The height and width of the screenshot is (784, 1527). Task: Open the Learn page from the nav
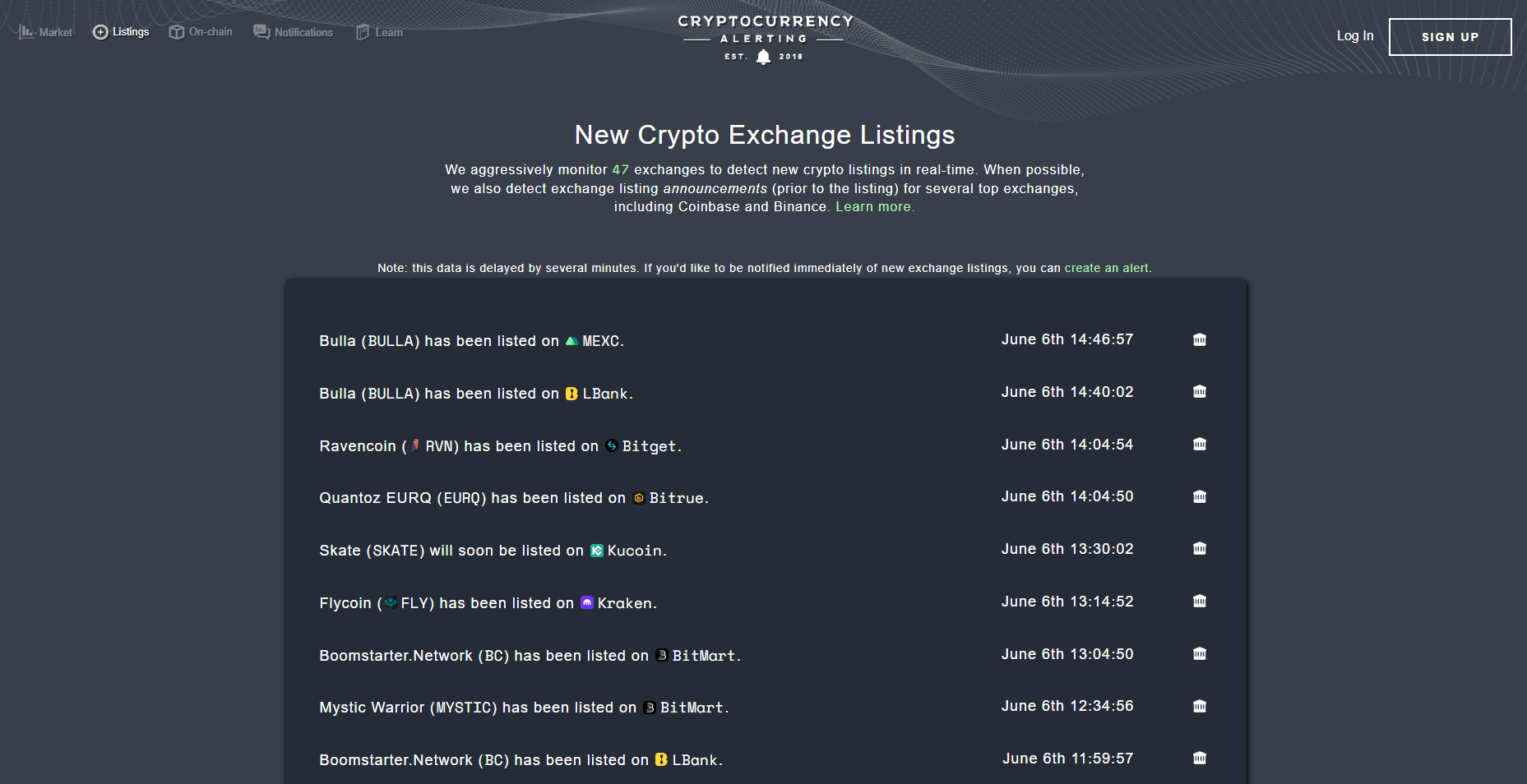click(x=379, y=32)
